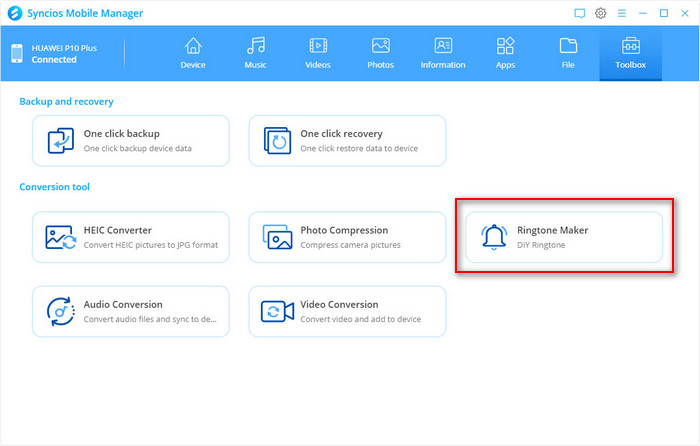This screenshot has width=700, height=446.
Task: Close the Syncios window
Action: [685, 13]
